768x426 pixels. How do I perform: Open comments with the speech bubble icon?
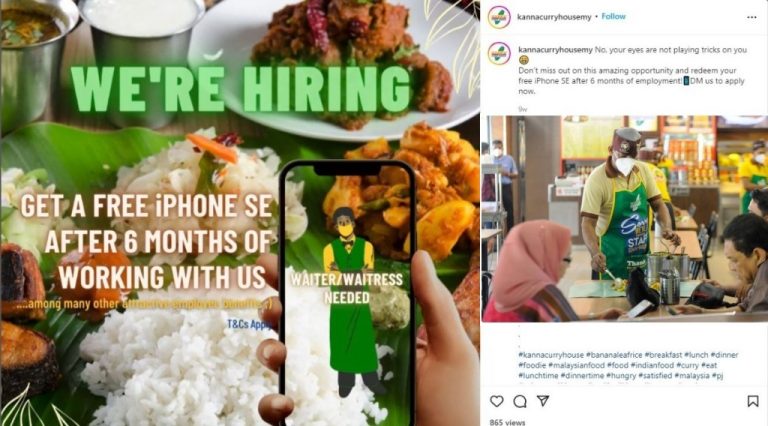pos(520,402)
